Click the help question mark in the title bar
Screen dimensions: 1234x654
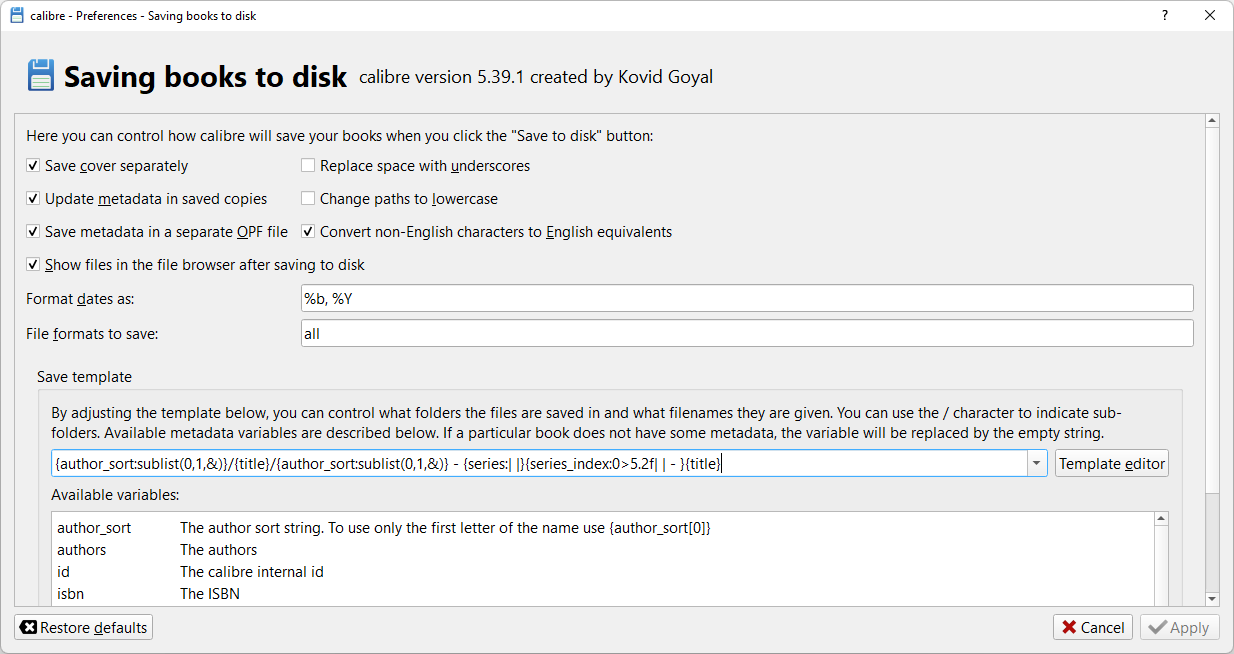point(1165,15)
